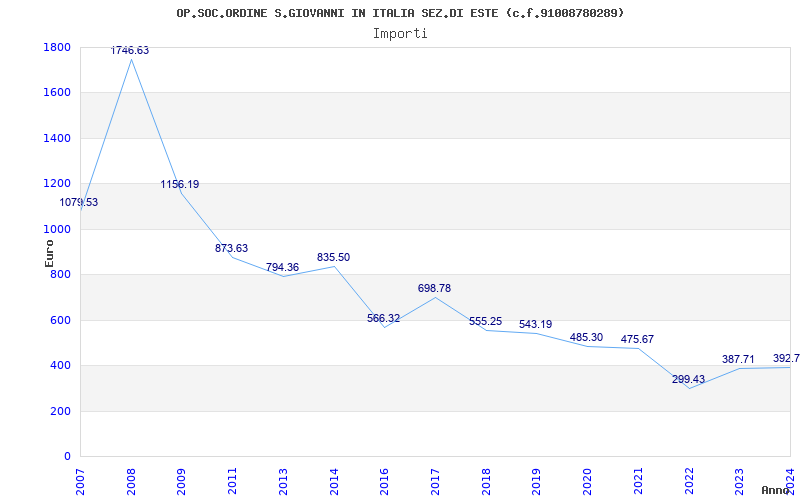Select the 485.30 value label

(x=586, y=337)
